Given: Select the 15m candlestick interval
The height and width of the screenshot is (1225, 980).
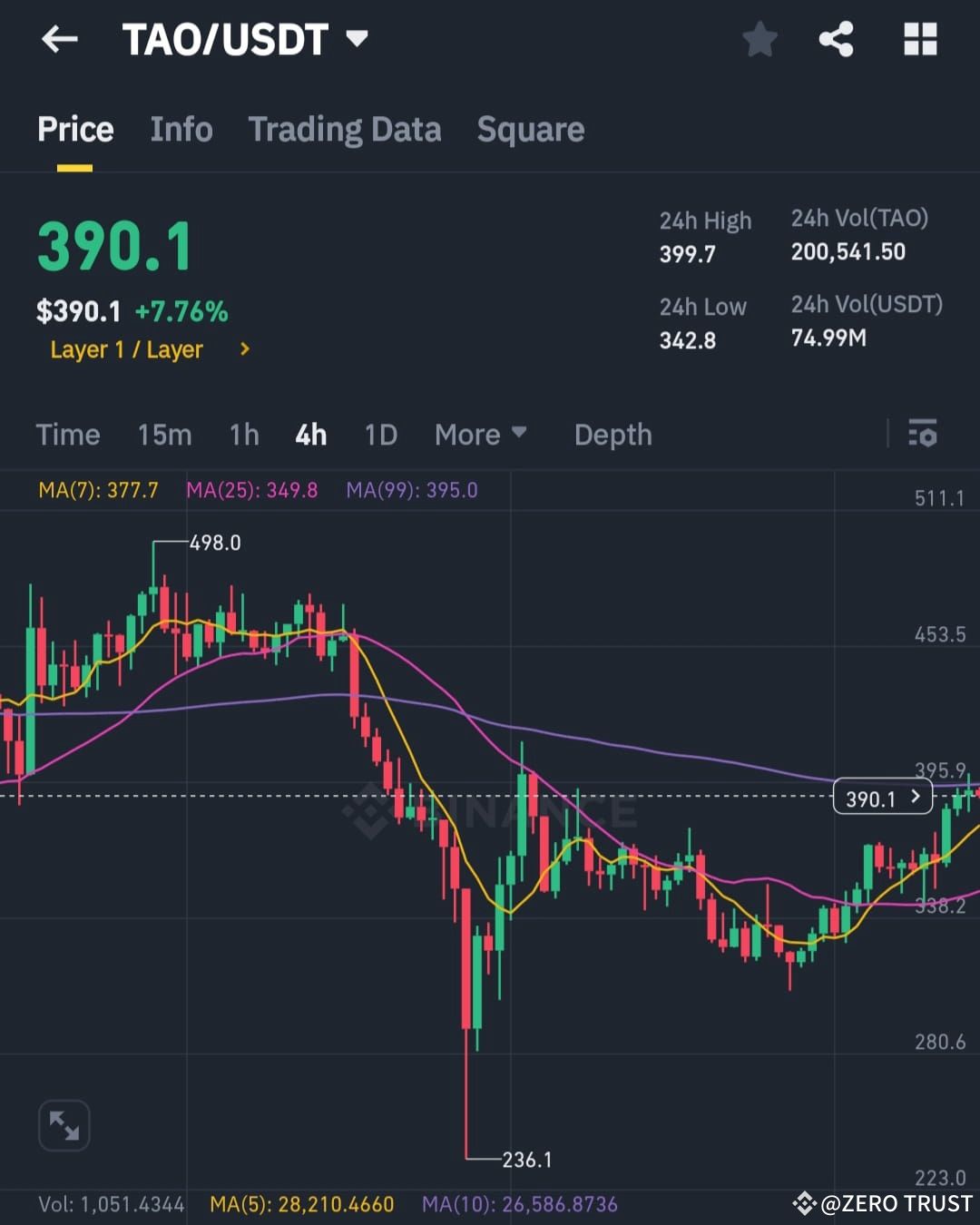Looking at the screenshot, I should click(164, 435).
